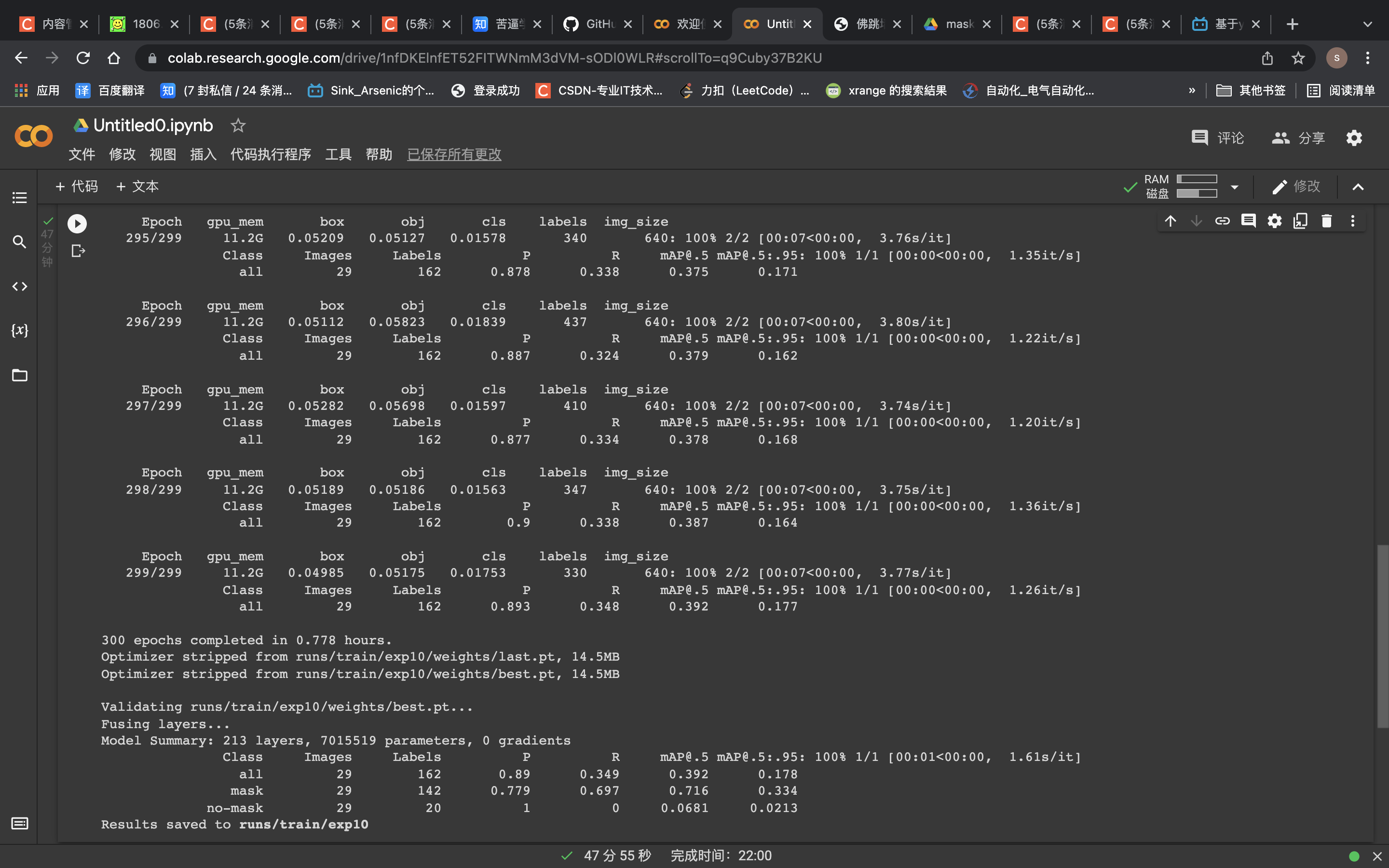
Task: Add comment to cell icon
Action: click(x=1248, y=221)
